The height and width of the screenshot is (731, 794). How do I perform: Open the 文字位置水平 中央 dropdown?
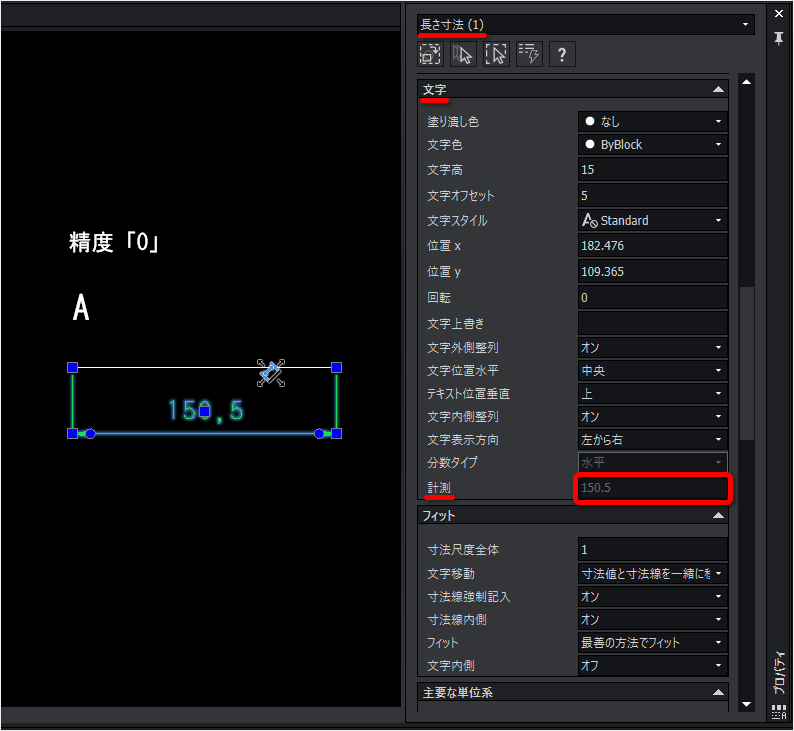[x=653, y=371]
